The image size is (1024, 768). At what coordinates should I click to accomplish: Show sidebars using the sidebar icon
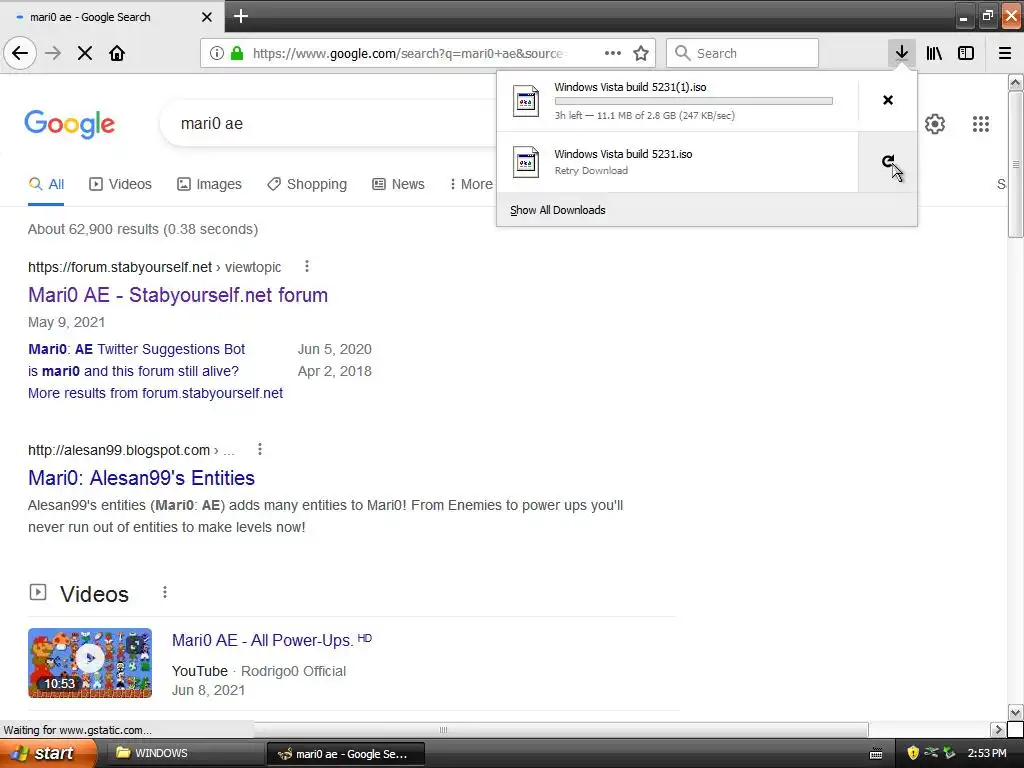(966, 53)
